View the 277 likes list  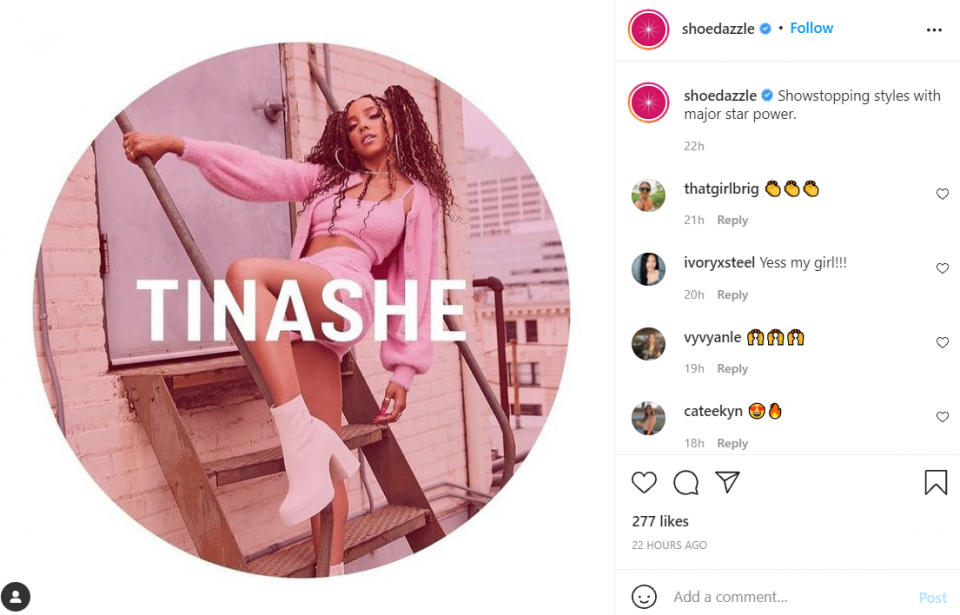[660, 521]
